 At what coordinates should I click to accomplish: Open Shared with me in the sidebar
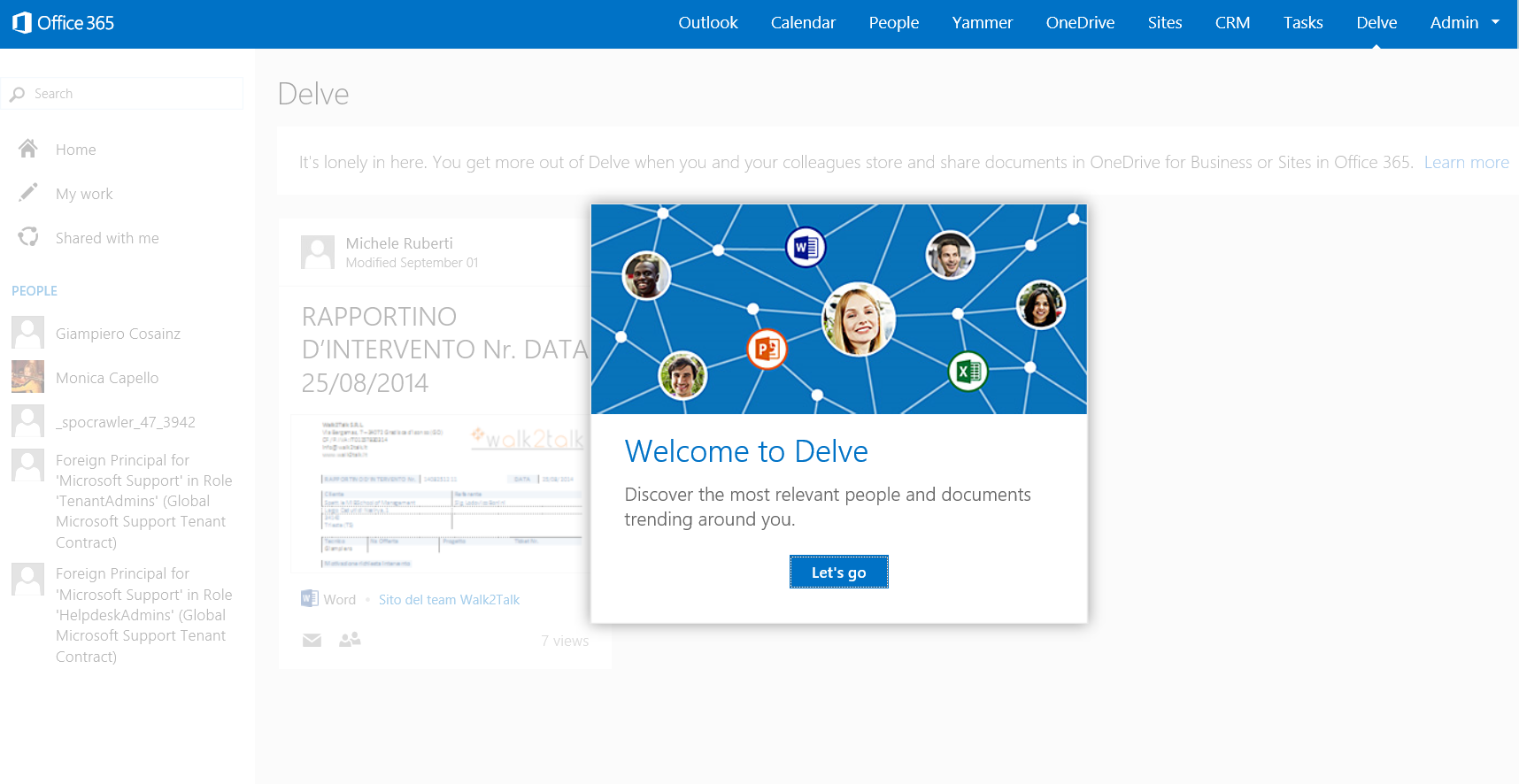tap(107, 238)
